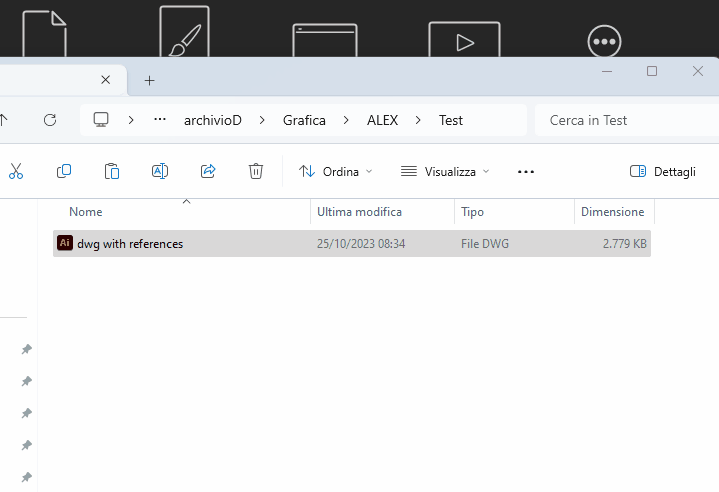Open the window layout icon in background app
Viewport: 719px width, 492px height.
(325, 40)
